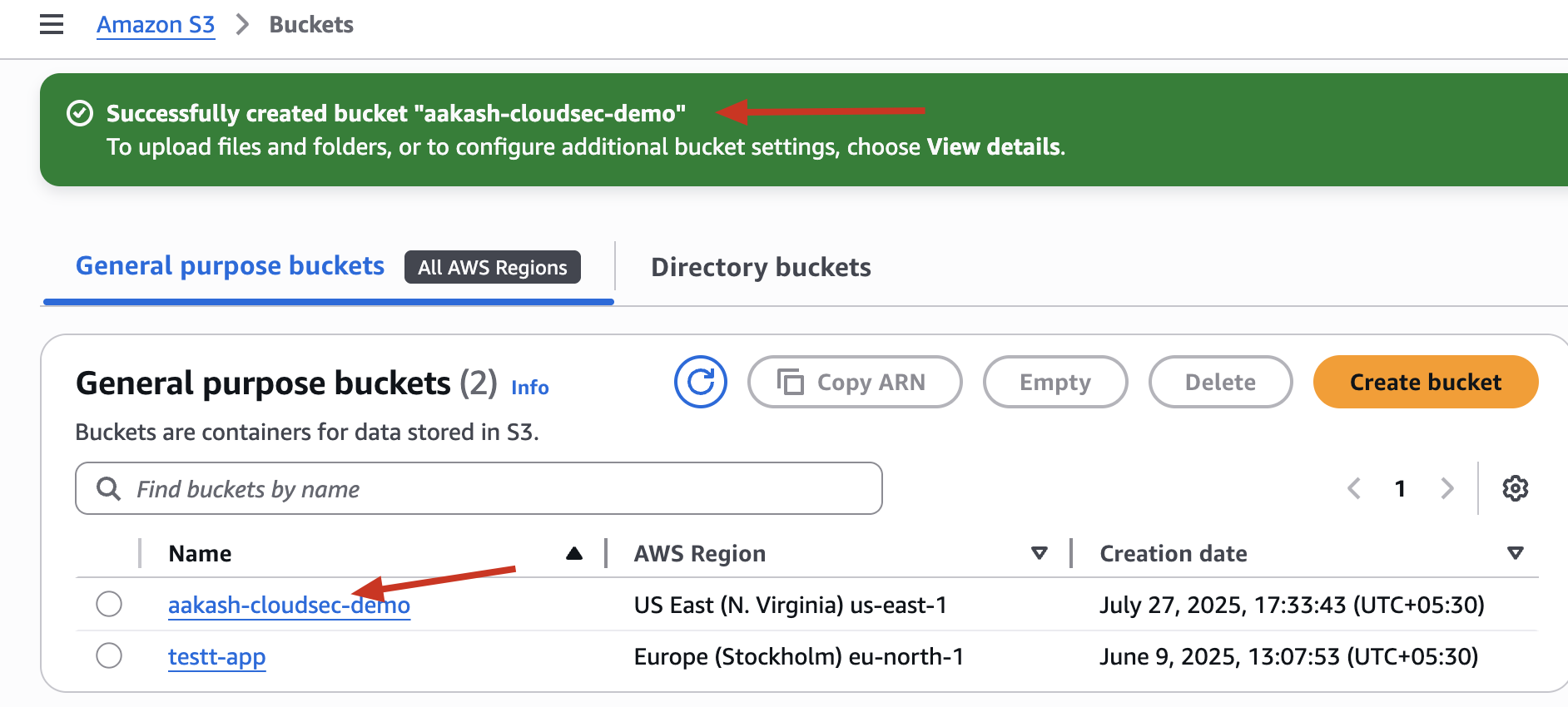The width and height of the screenshot is (1568, 707).
Task: Click Buckets breadcrumb item
Action: click(311, 25)
